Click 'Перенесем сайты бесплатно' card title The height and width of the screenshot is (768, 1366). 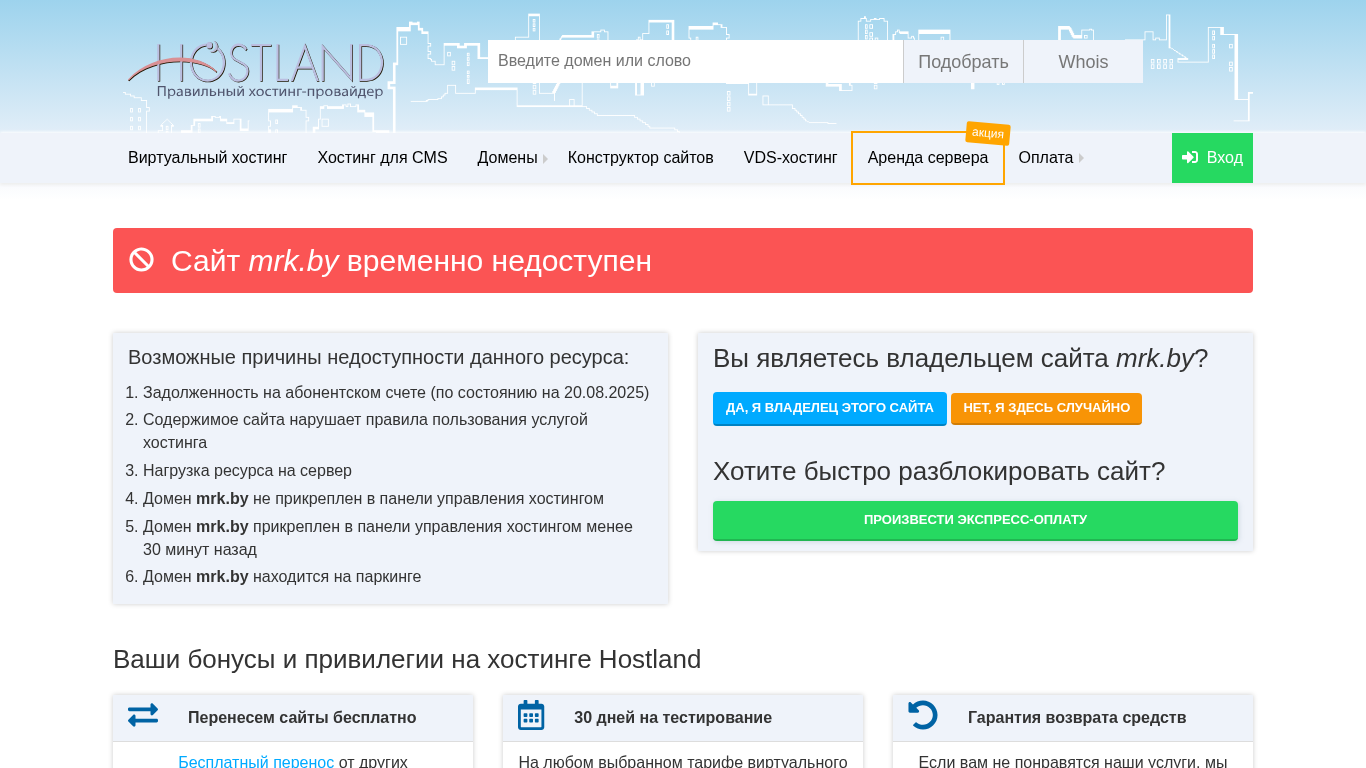302,718
